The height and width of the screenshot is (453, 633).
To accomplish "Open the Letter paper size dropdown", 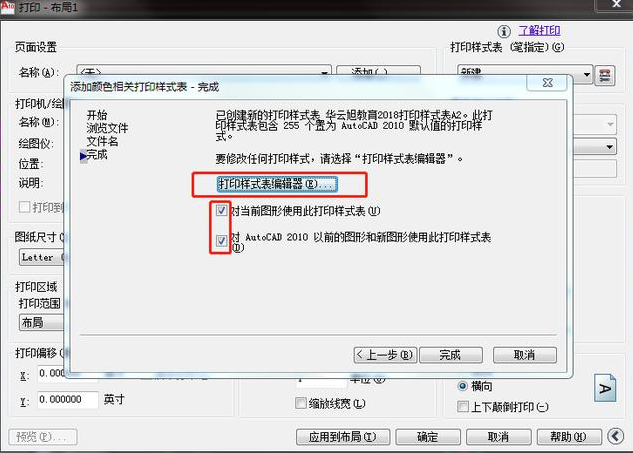I will (x=42, y=257).
